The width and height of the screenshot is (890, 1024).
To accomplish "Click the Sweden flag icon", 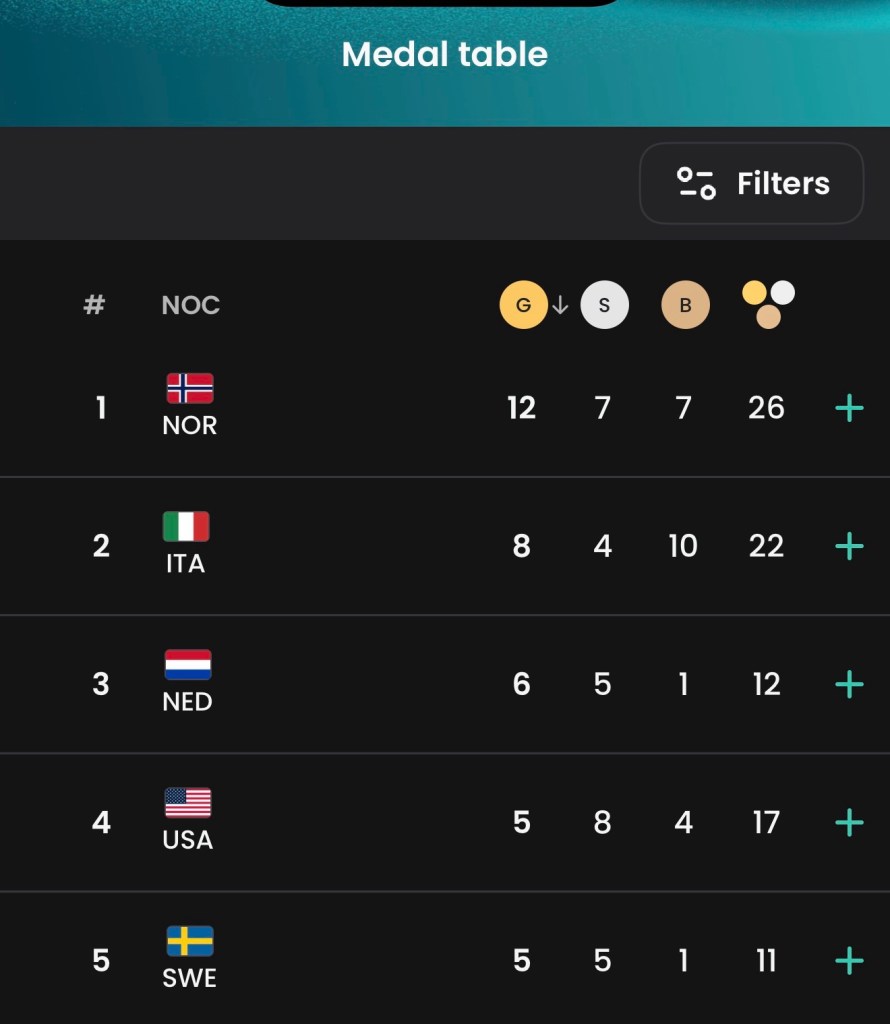I will click(189, 941).
